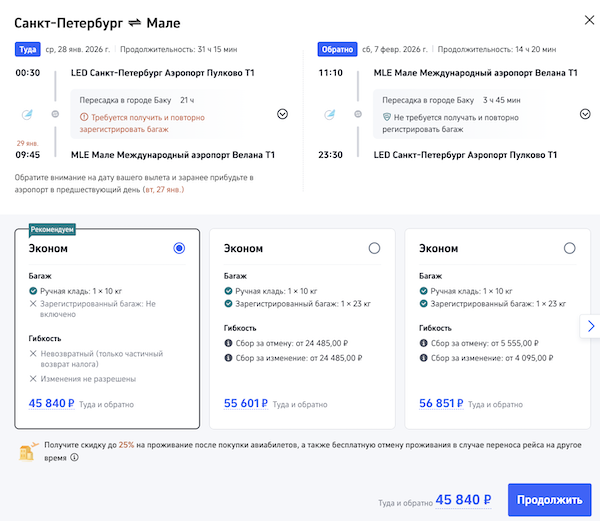Select the 55 601 ₽ economy fare radio
The image size is (600, 521).
tap(374, 248)
